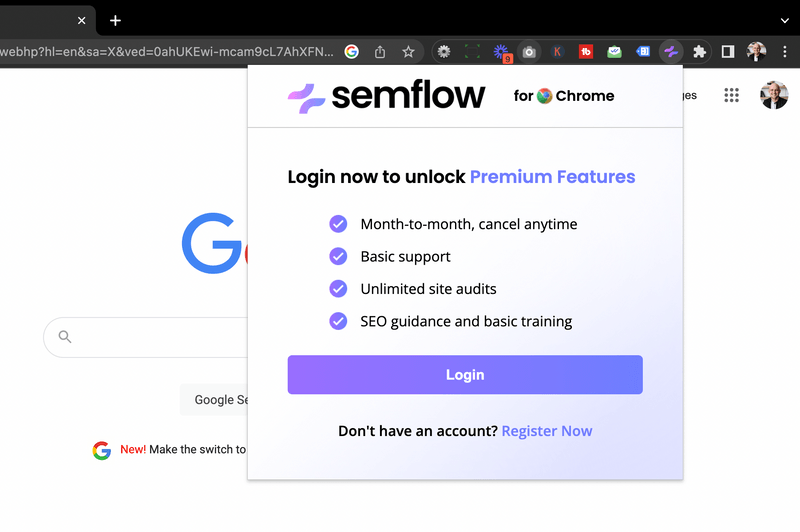This screenshot has height=532, width=800.
Task: Open the camera screenshot extension
Action: (529, 52)
